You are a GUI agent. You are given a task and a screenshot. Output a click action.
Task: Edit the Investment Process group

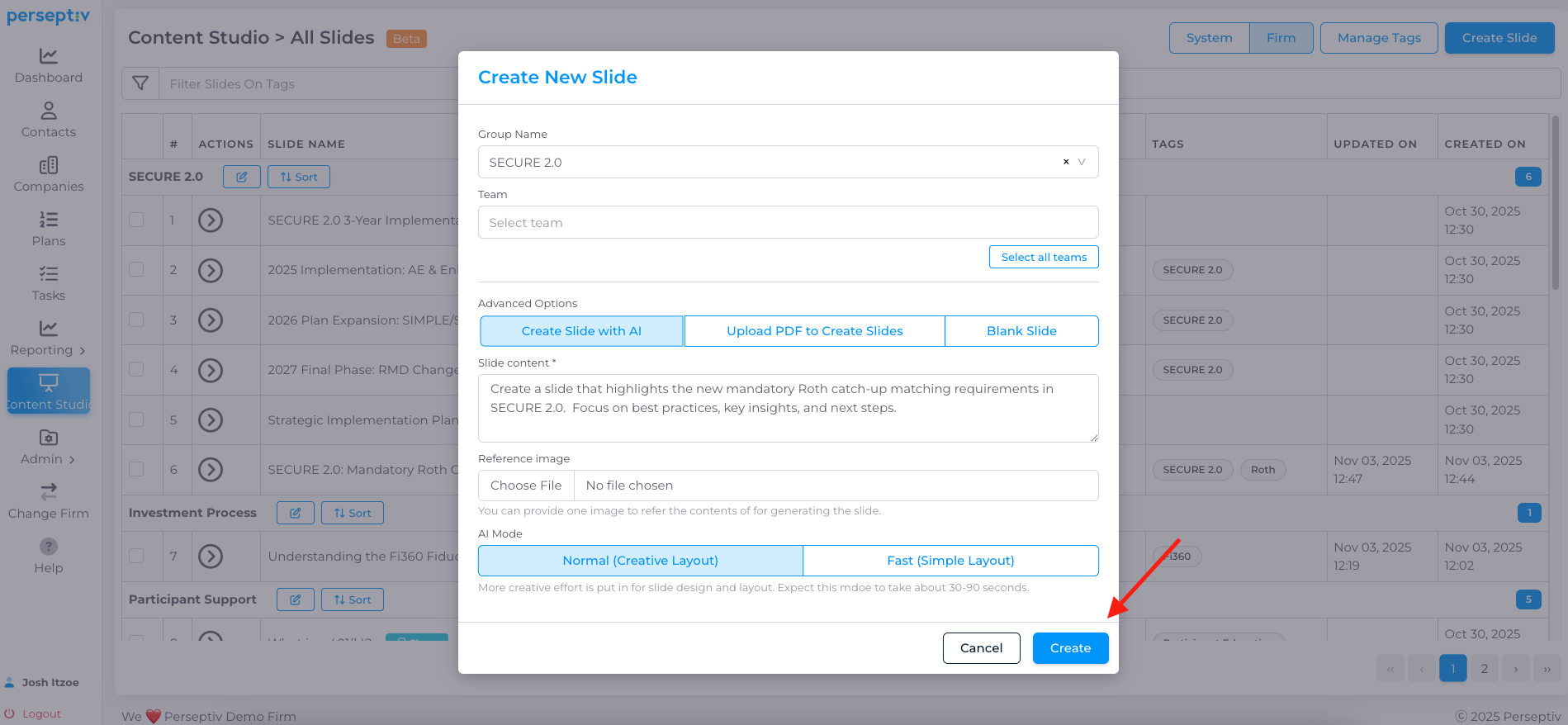tap(296, 513)
